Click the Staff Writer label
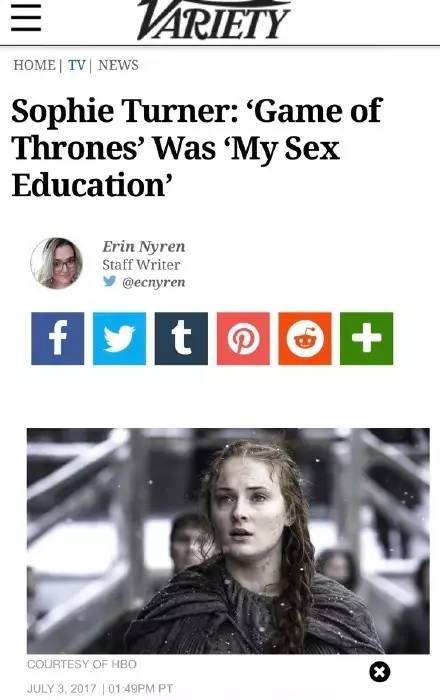This screenshot has height=700, width=440. (141, 265)
